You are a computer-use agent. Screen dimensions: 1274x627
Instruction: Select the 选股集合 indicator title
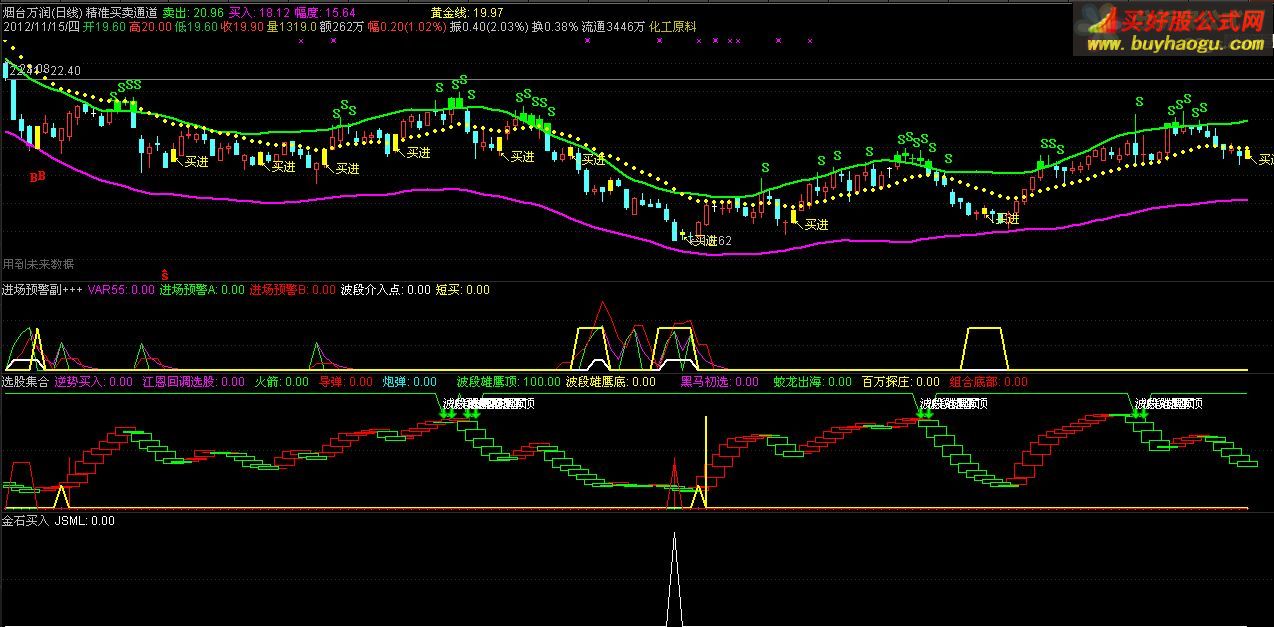pyautogui.click(x=25, y=382)
